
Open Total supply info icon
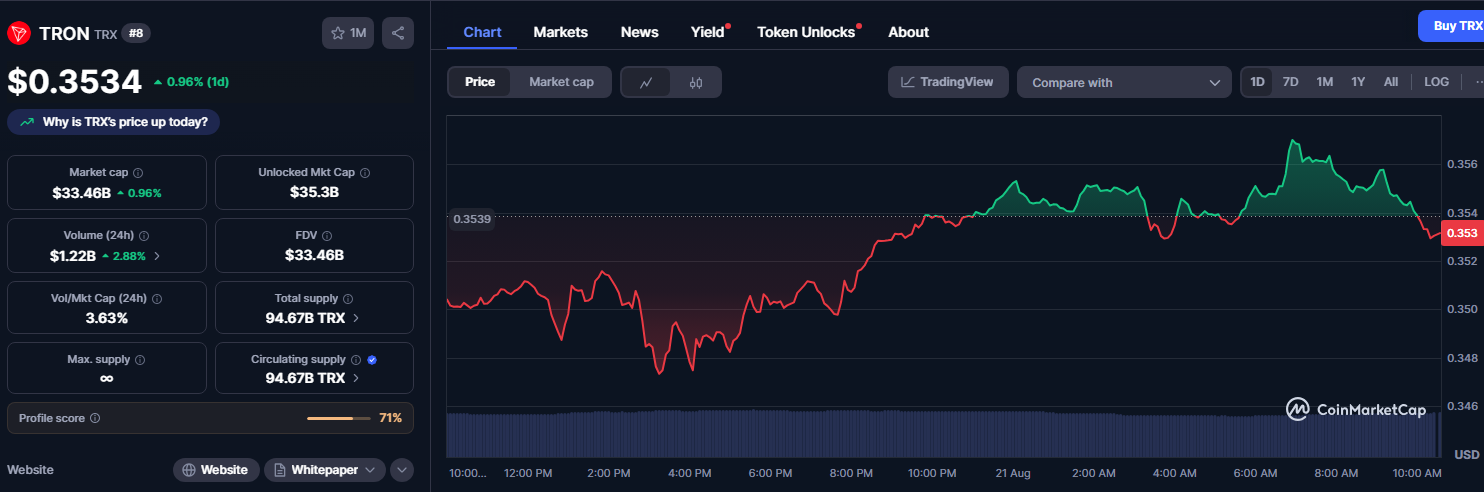tap(348, 298)
